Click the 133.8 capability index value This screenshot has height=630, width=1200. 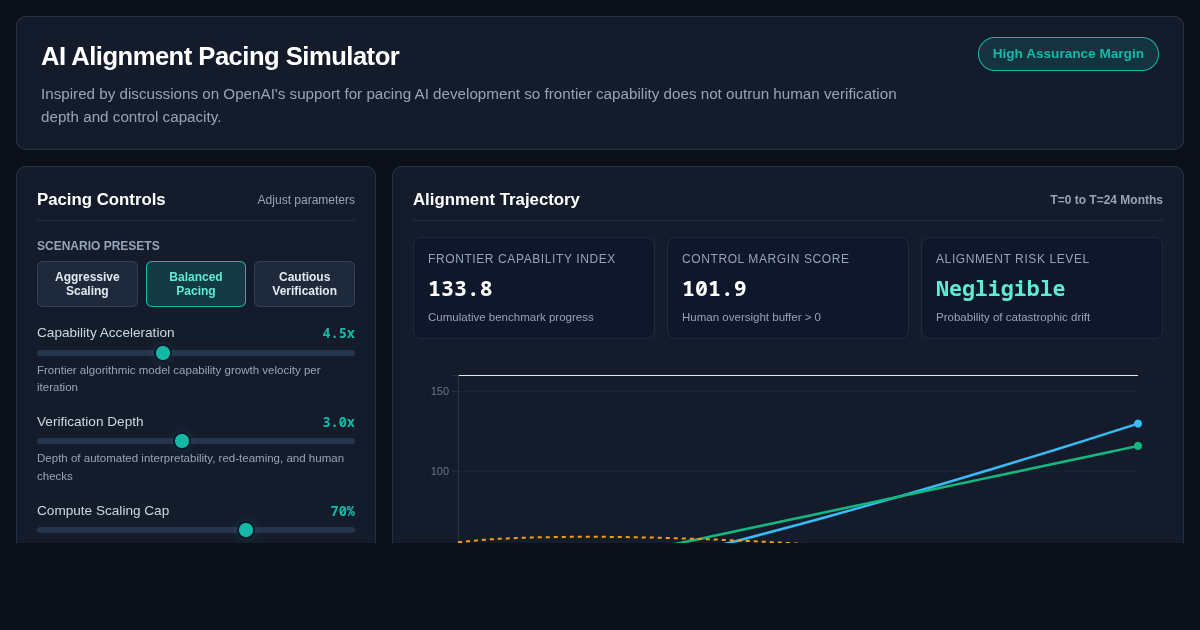460,289
